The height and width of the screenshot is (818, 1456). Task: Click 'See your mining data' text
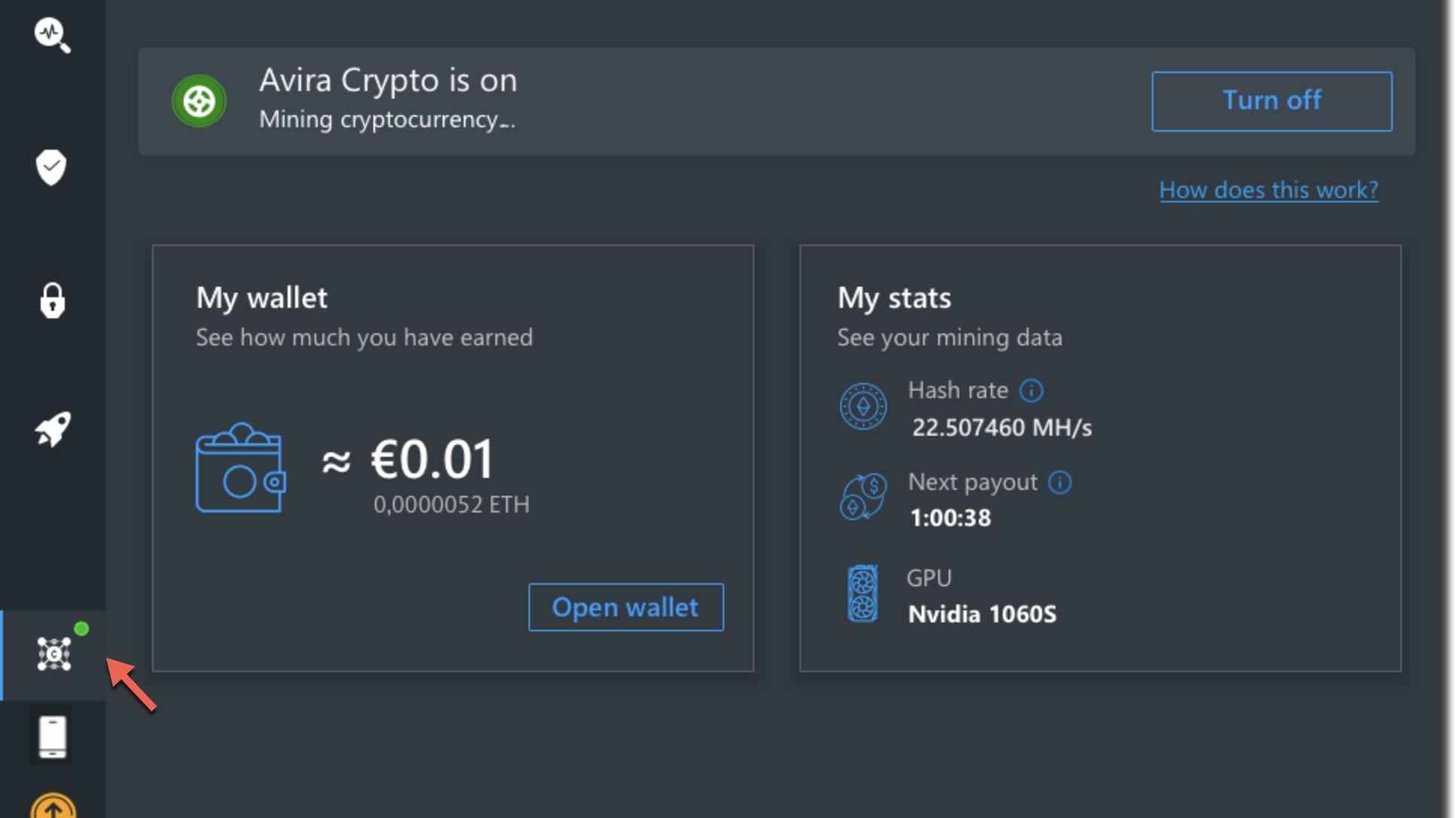coord(949,337)
